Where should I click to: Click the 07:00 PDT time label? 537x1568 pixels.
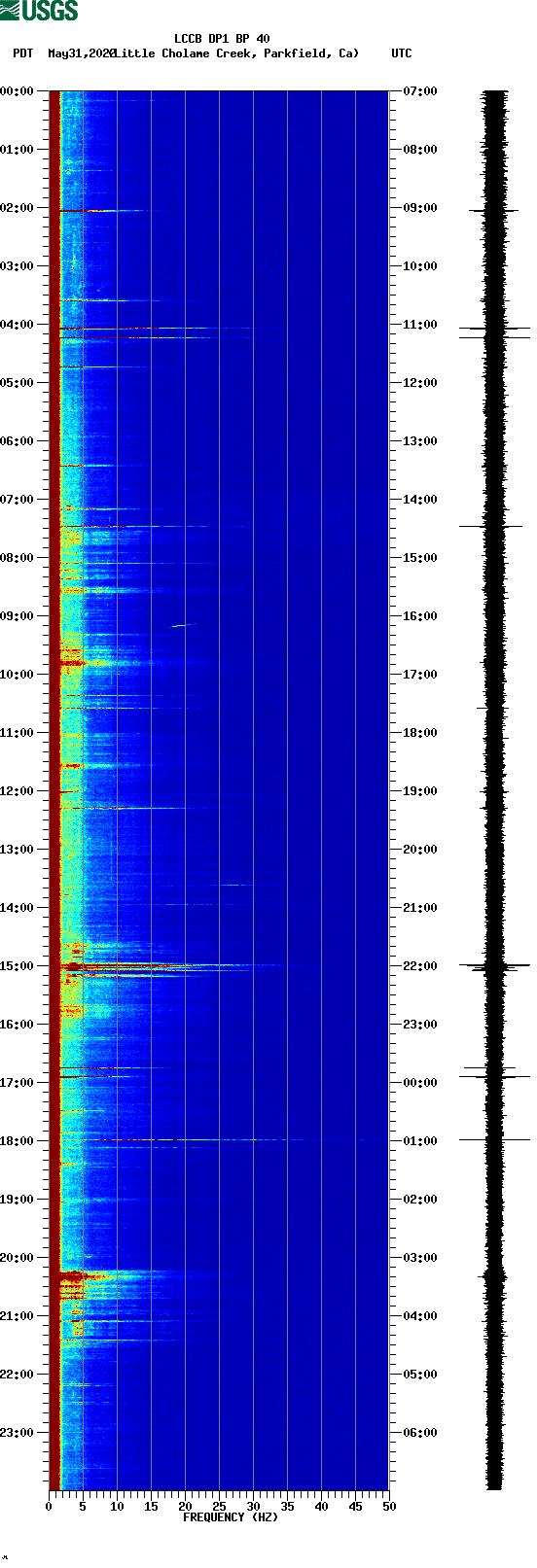pyautogui.click(x=18, y=500)
